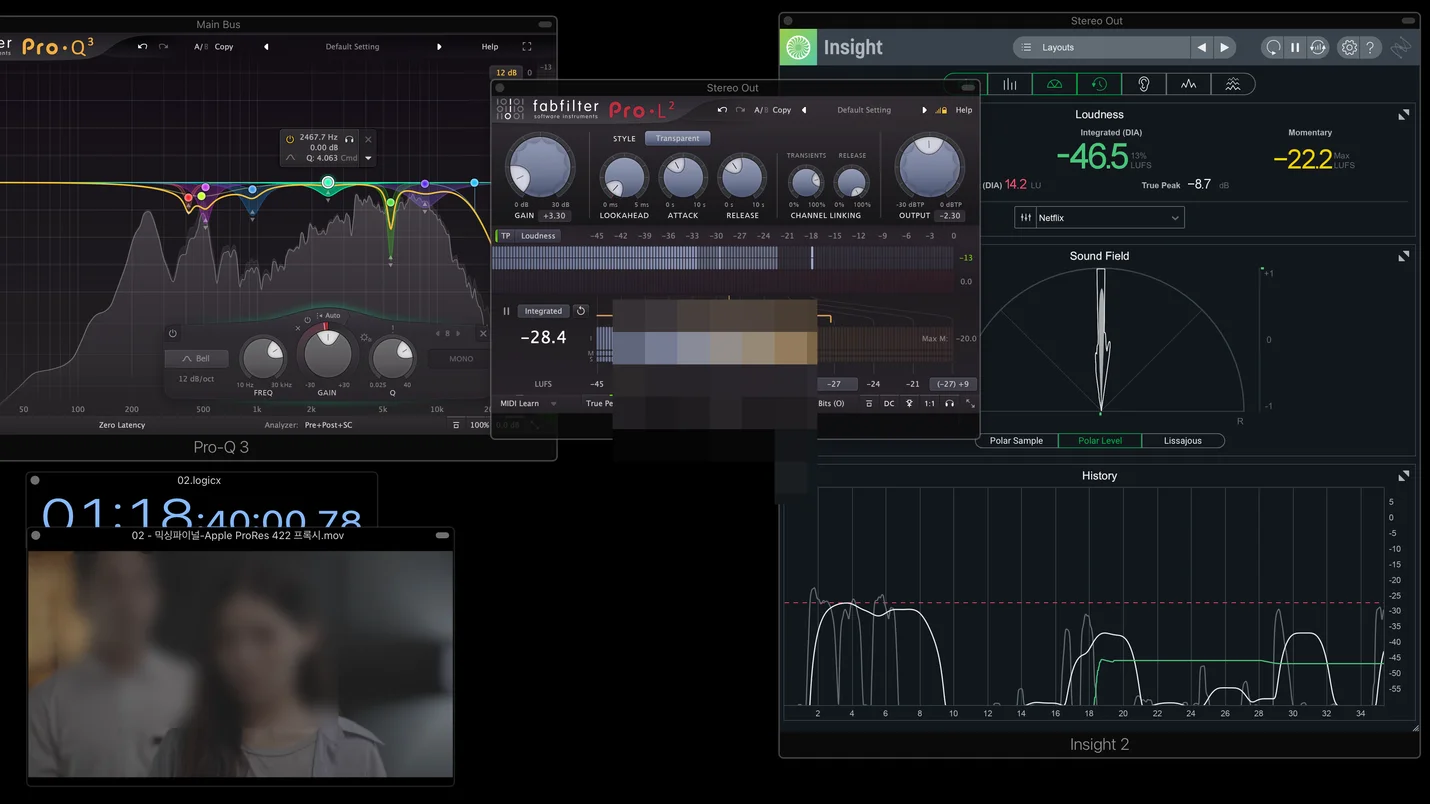
Task: Toggle Spectrogram module icon in Insight
Action: click(1233, 85)
